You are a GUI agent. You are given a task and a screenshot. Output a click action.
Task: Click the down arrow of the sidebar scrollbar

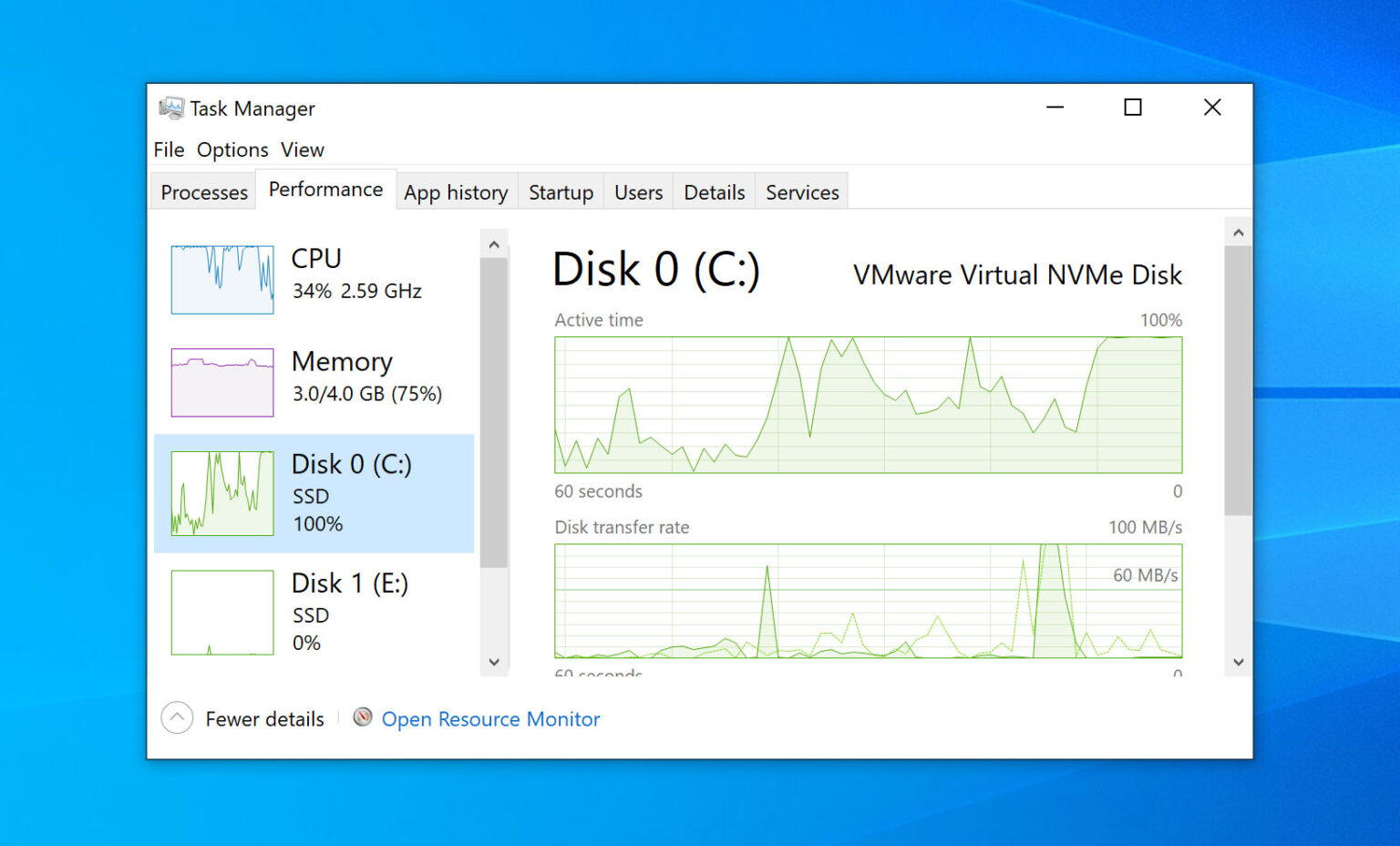click(x=493, y=662)
